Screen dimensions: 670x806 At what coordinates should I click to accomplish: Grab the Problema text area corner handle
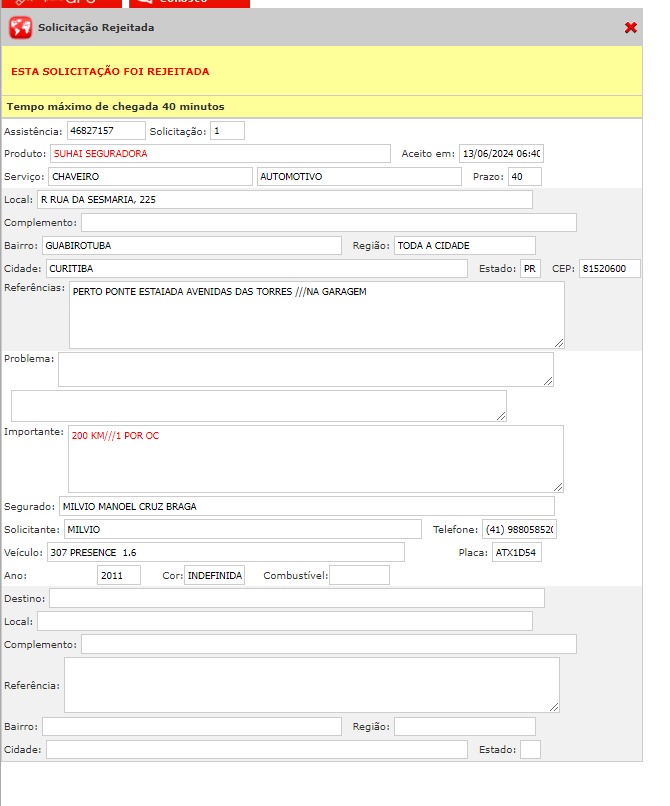tap(548, 381)
